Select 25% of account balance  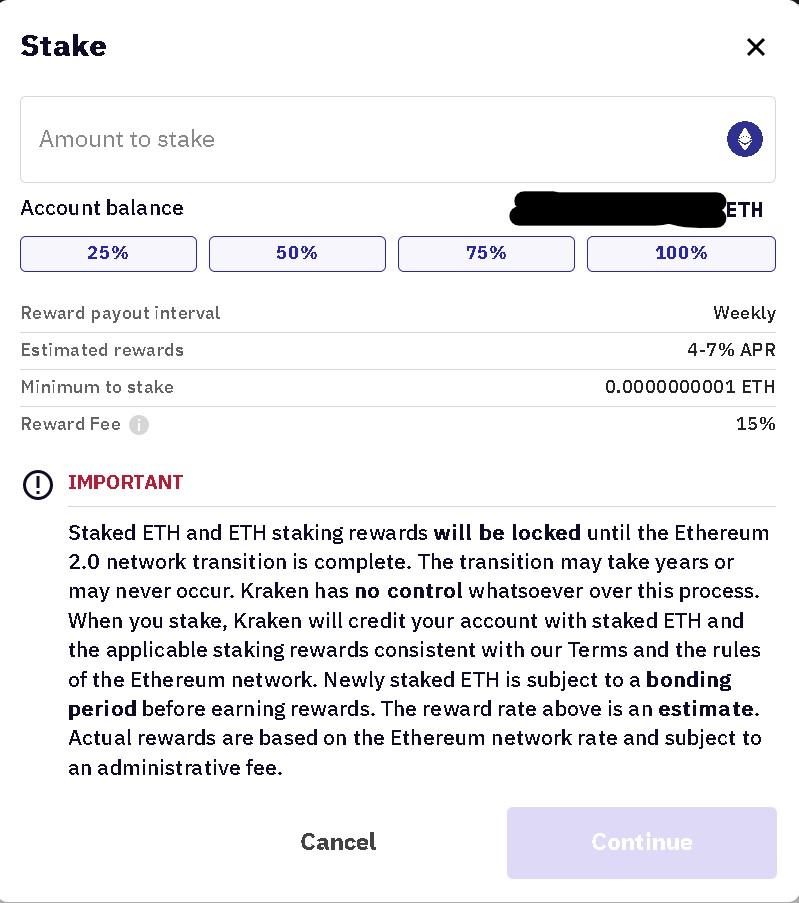tap(108, 253)
